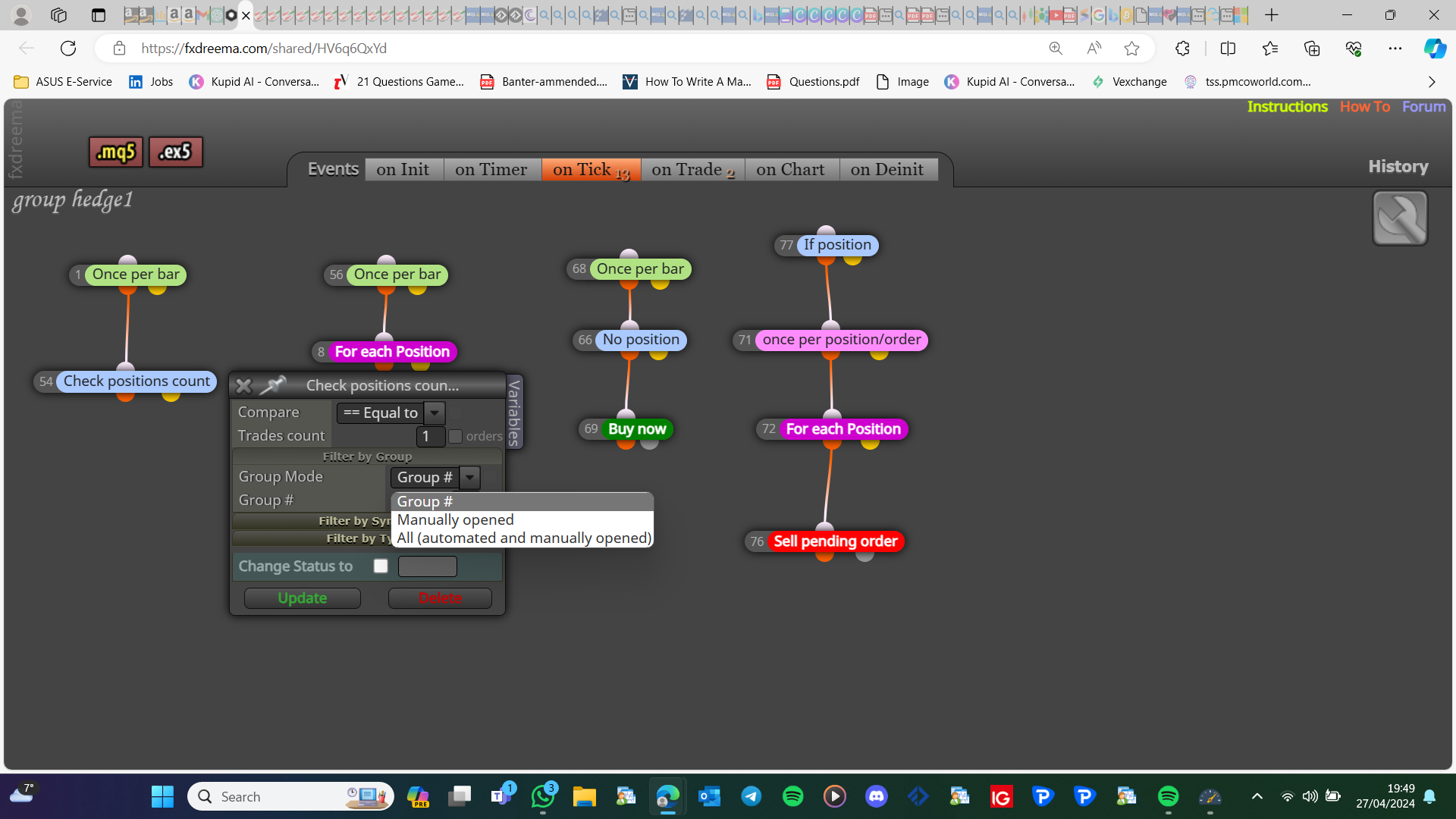Click the Trades count input field
Image resolution: width=1456 pixels, height=819 pixels.
tap(430, 436)
